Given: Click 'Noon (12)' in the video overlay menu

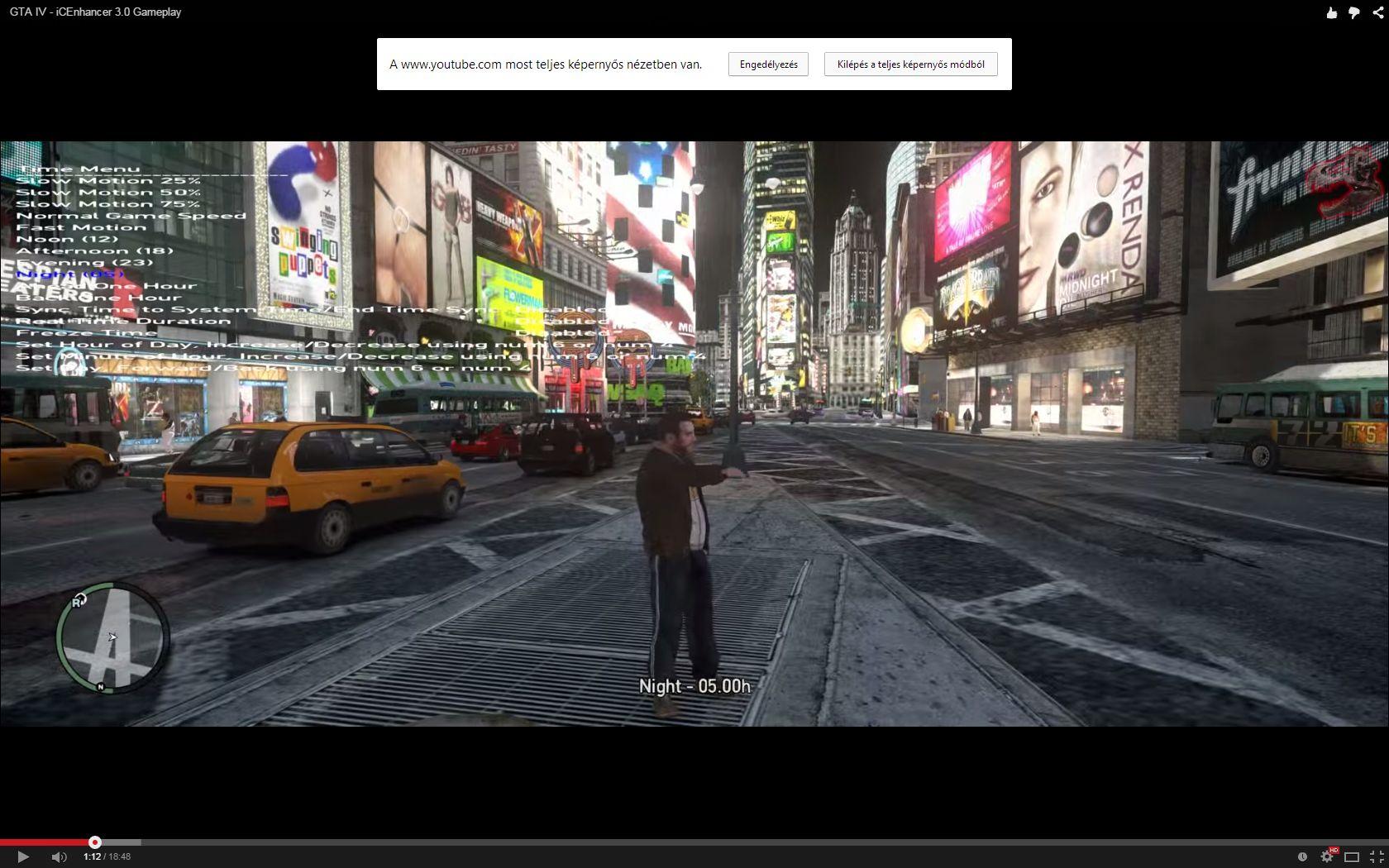Looking at the screenshot, I should pos(67,239).
